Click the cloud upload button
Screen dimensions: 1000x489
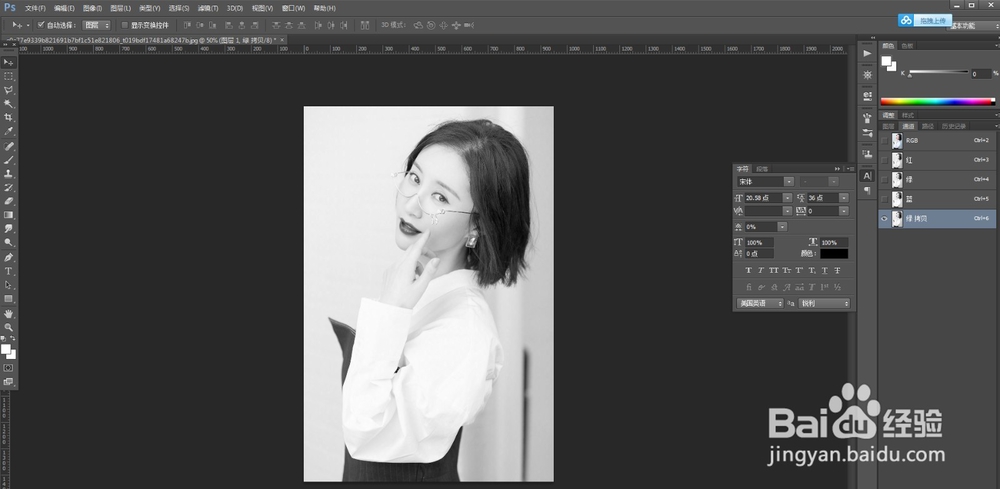[925, 20]
